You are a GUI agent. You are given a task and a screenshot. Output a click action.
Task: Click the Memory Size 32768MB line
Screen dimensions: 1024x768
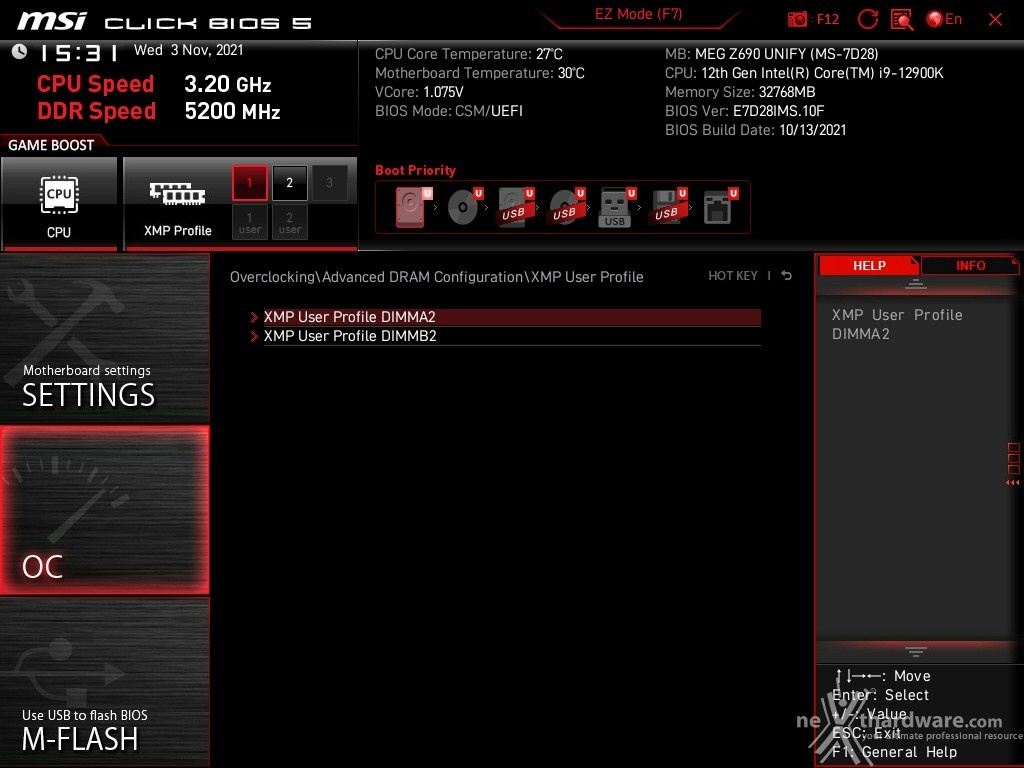click(x=740, y=92)
